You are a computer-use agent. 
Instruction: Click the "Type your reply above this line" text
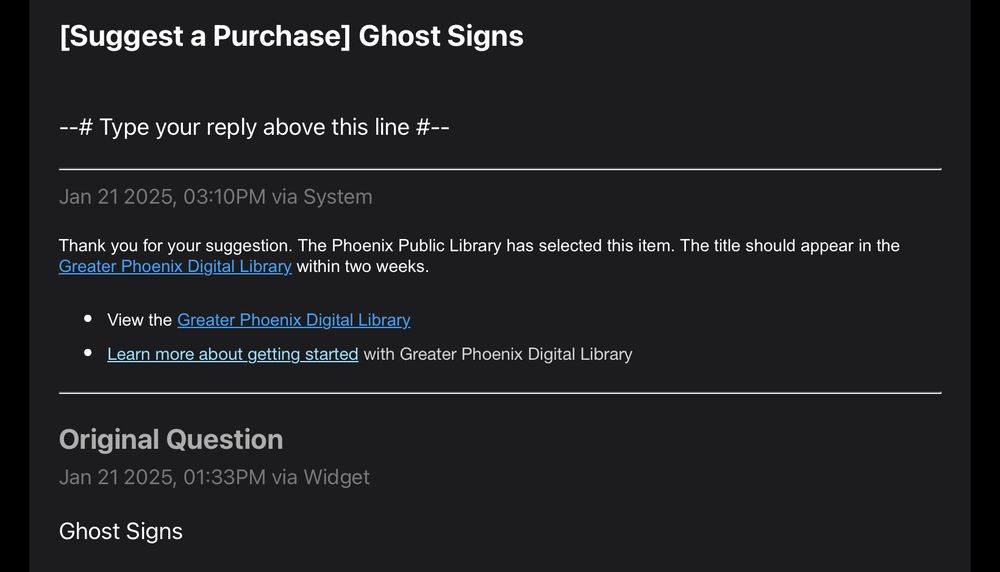pyautogui.click(x=254, y=128)
